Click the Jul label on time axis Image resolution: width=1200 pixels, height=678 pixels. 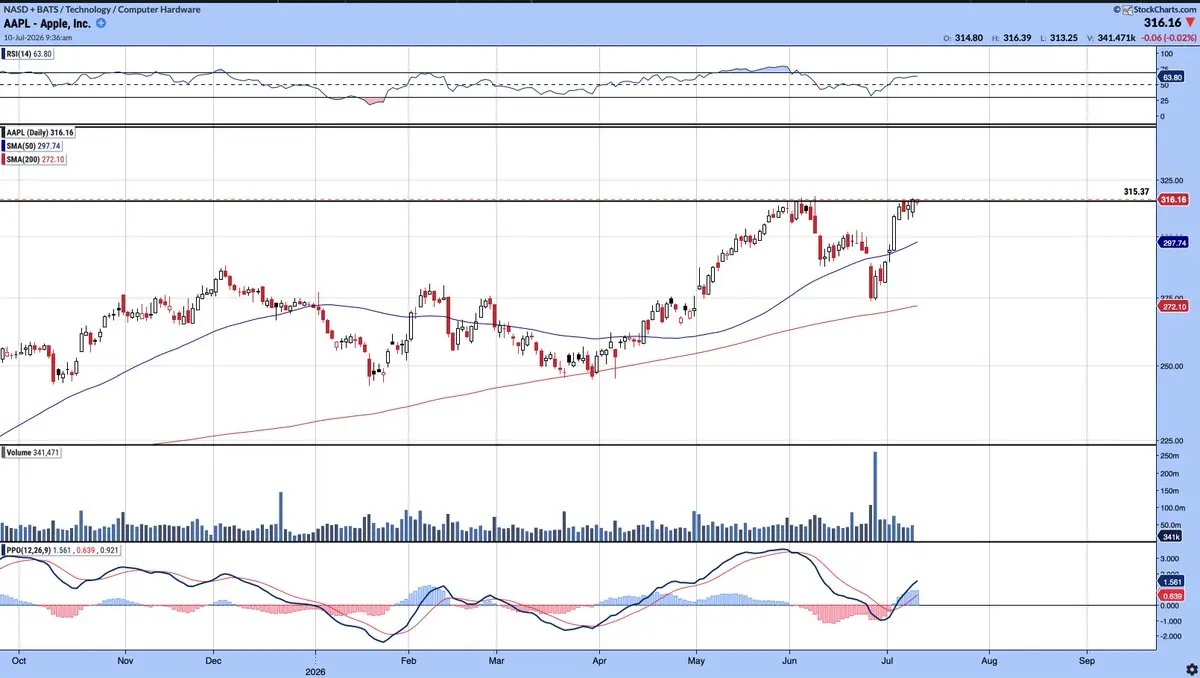888,660
